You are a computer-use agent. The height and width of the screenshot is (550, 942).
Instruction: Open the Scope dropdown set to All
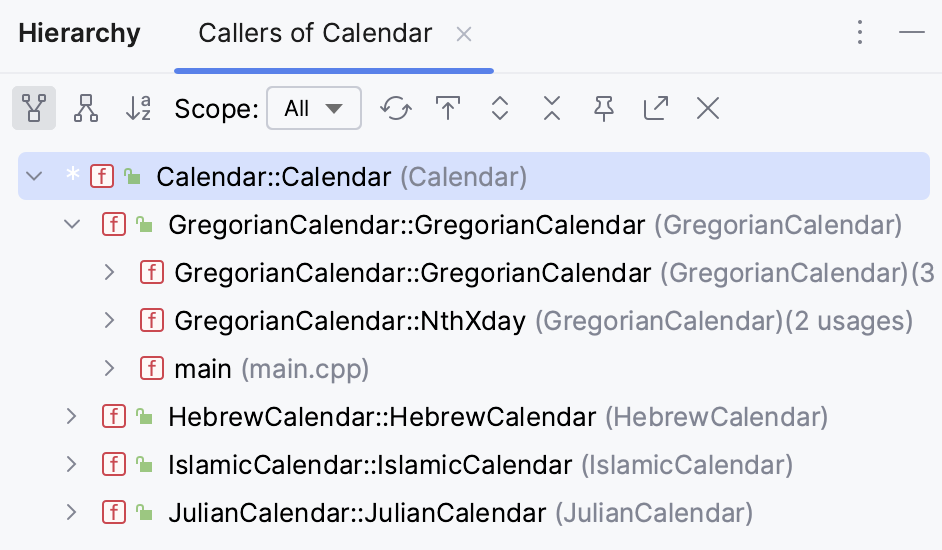[x=313, y=108]
